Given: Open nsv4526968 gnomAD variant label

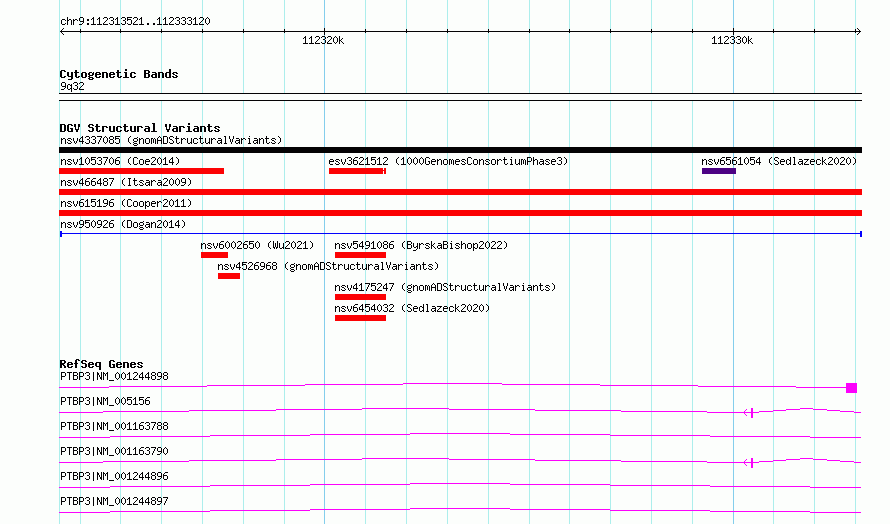Looking at the screenshot, I should pyautogui.click(x=328, y=266).
